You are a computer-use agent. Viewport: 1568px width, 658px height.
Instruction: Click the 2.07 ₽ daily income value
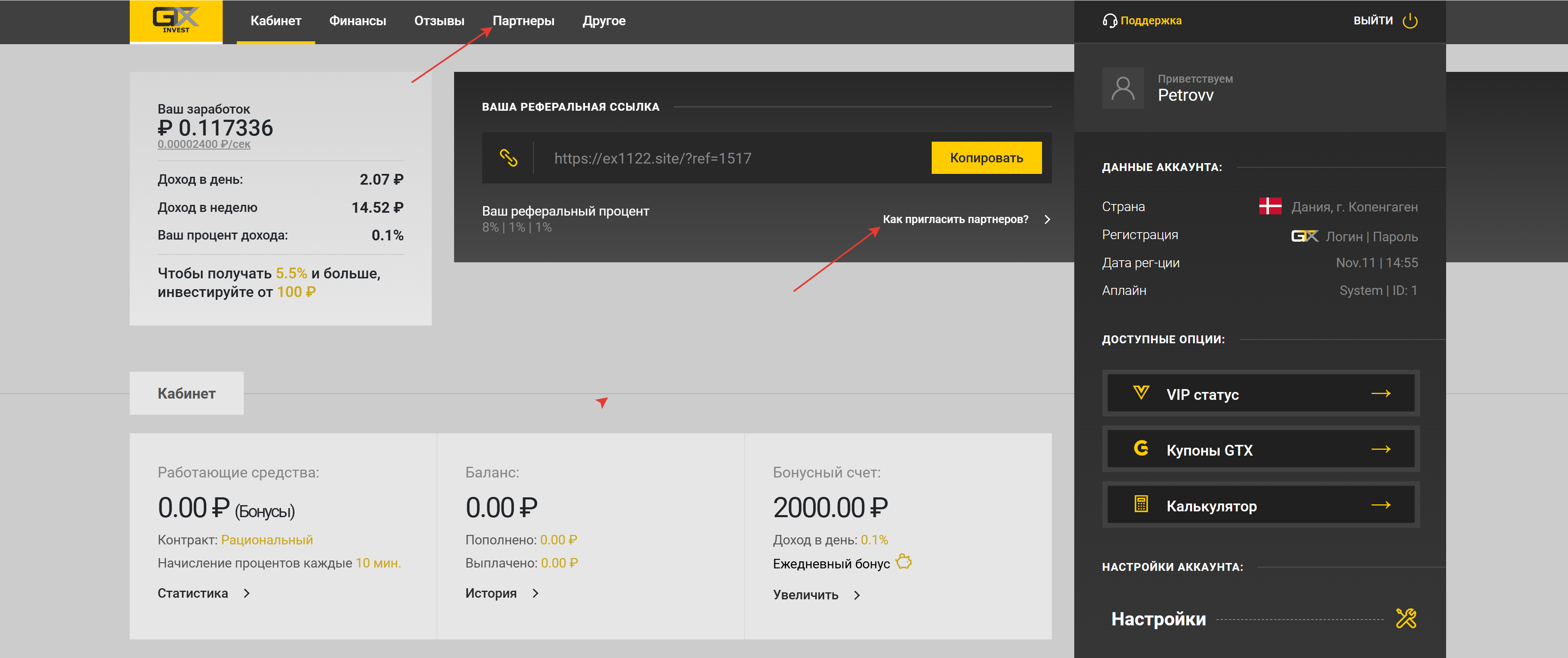(381, 180)
